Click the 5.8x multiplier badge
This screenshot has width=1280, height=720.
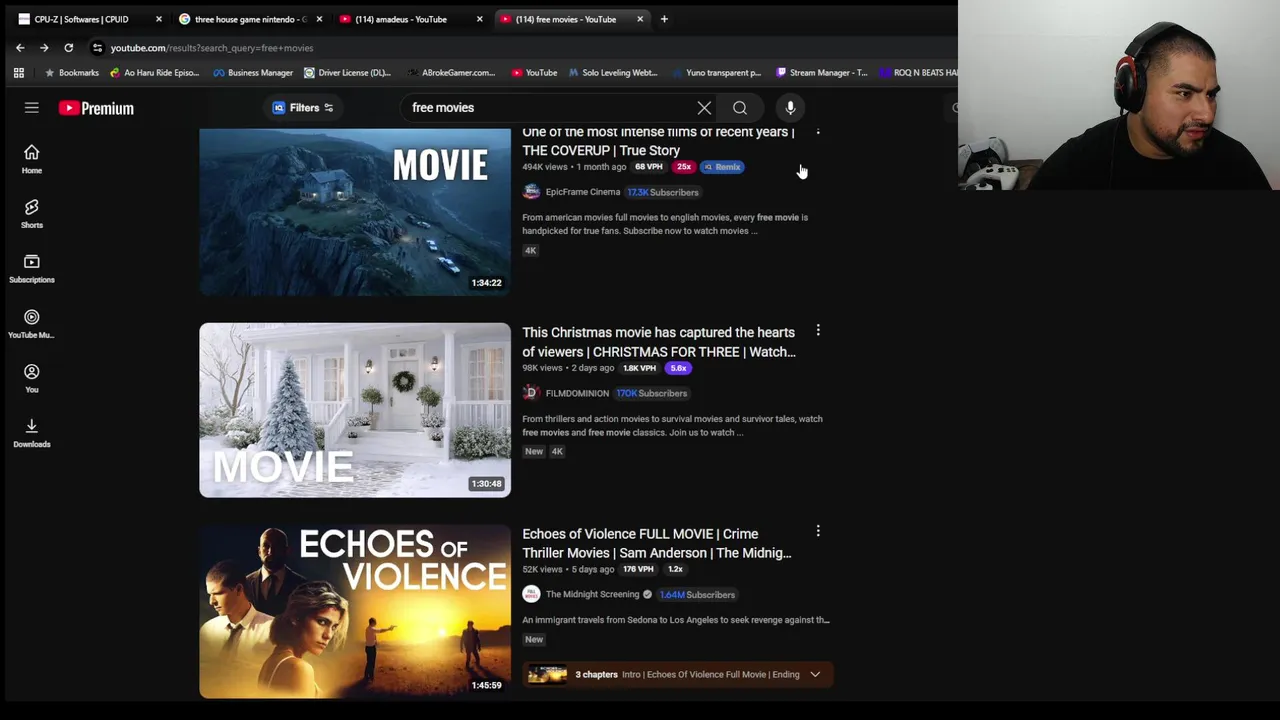(678, 368)
